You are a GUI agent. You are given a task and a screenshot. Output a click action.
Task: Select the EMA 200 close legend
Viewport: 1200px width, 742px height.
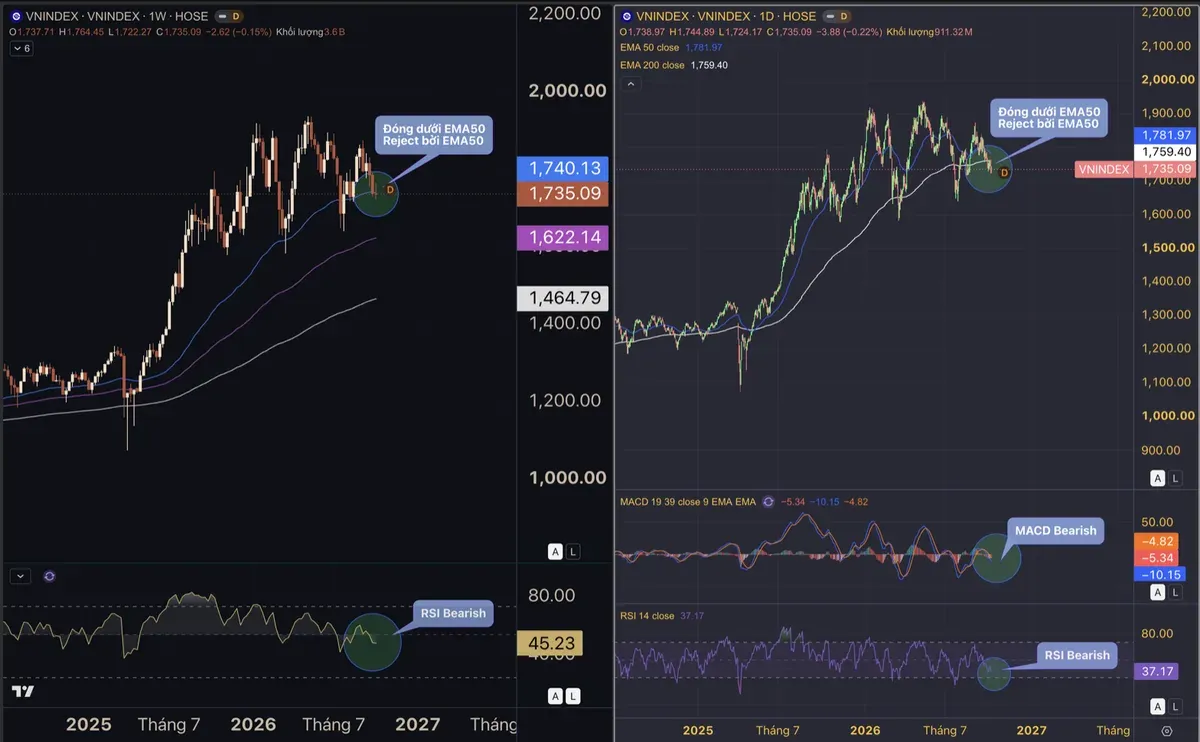click(x=653, y=65)
